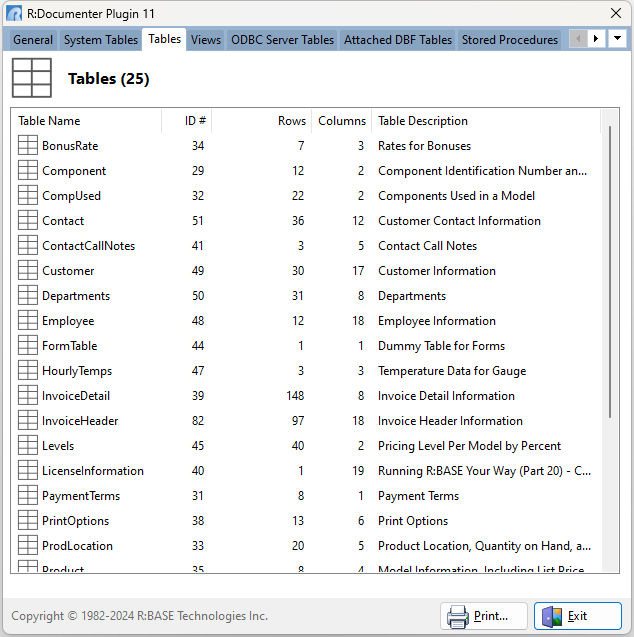Click the table icon beside InvoiceHeader
Image resolution: width=634 pixels, height=637 pixels.
28,420
